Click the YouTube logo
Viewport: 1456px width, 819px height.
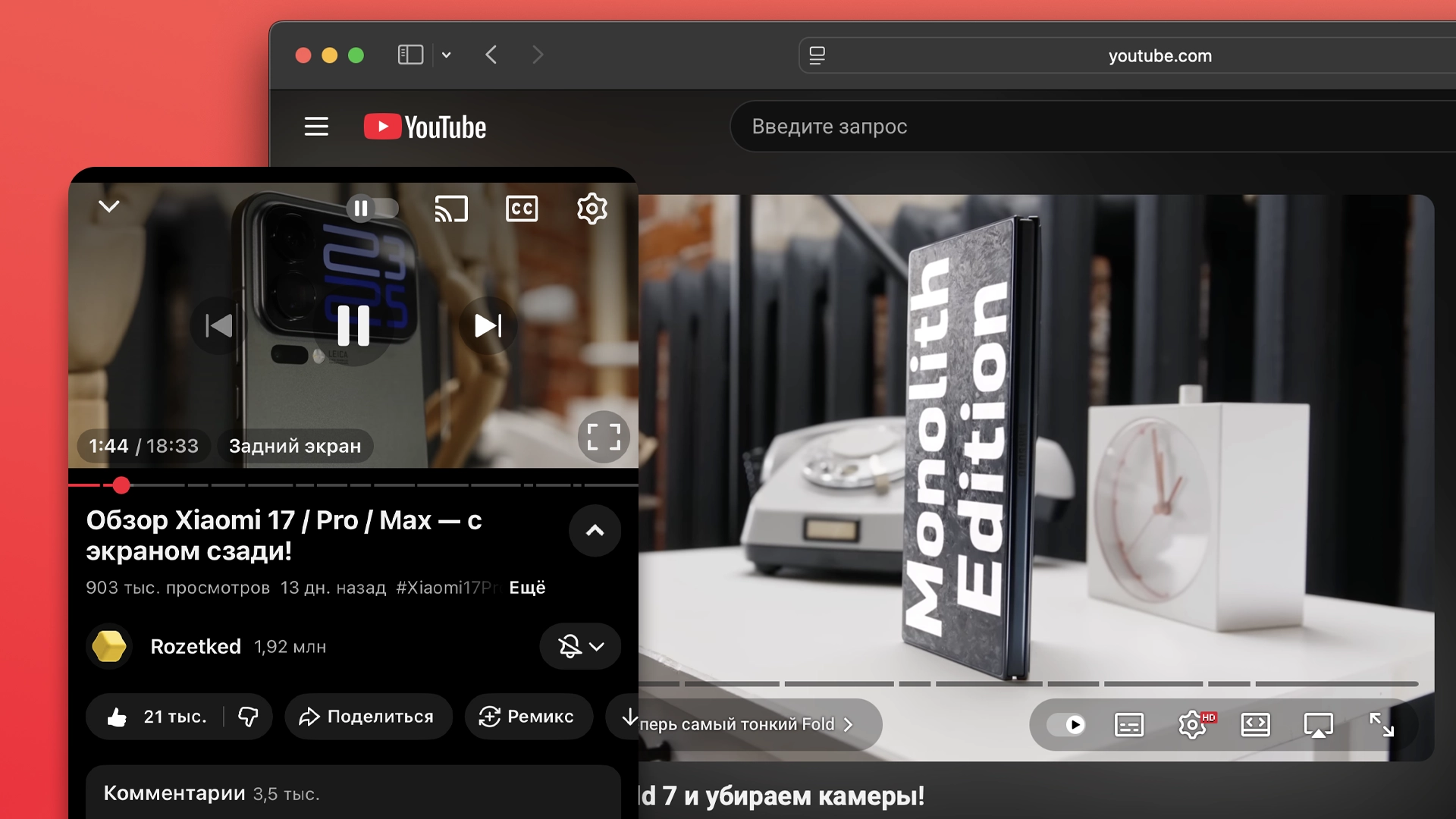coord(423,127)
